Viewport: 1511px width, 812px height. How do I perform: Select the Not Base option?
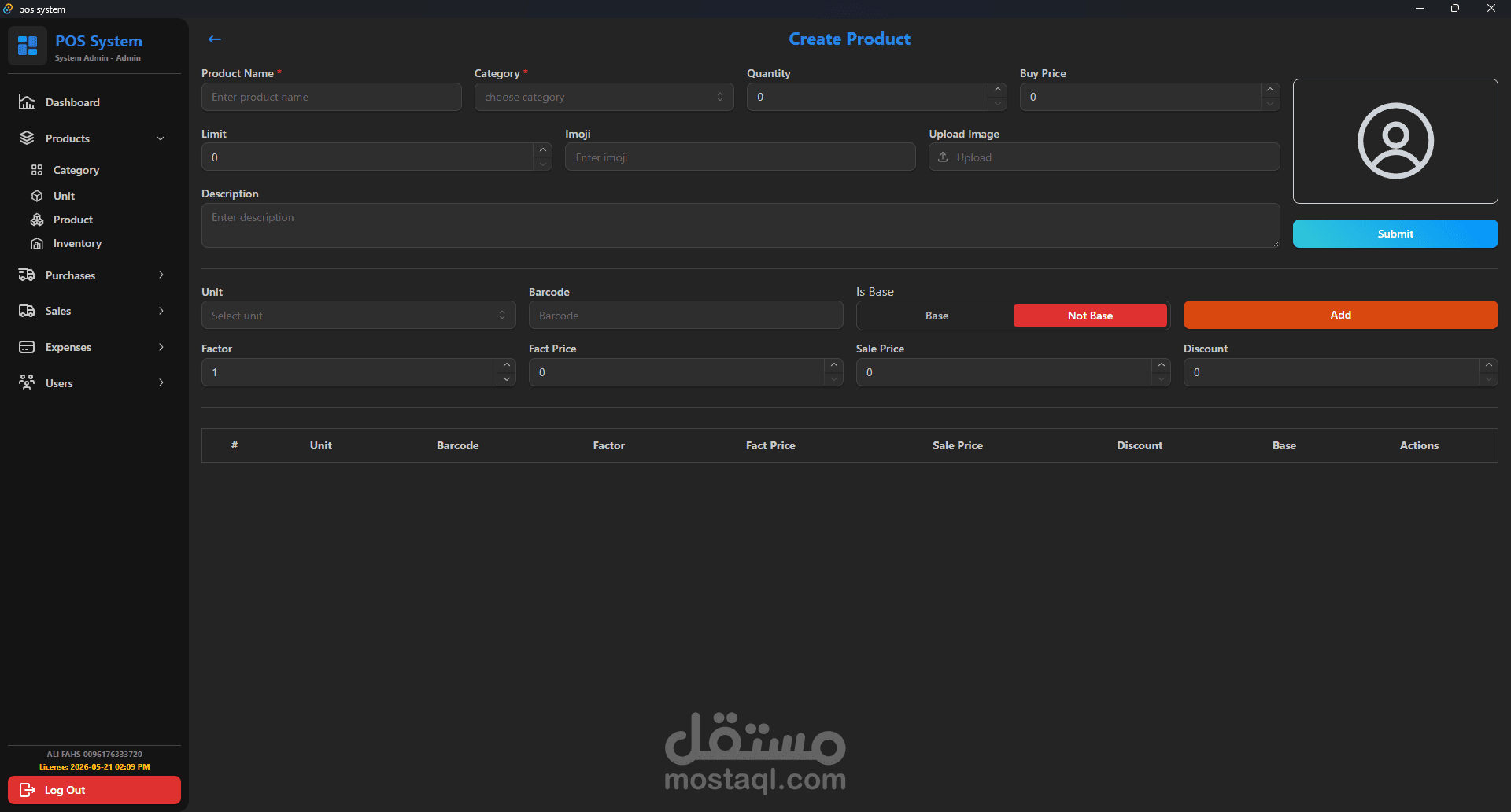tap(1090, 316)
